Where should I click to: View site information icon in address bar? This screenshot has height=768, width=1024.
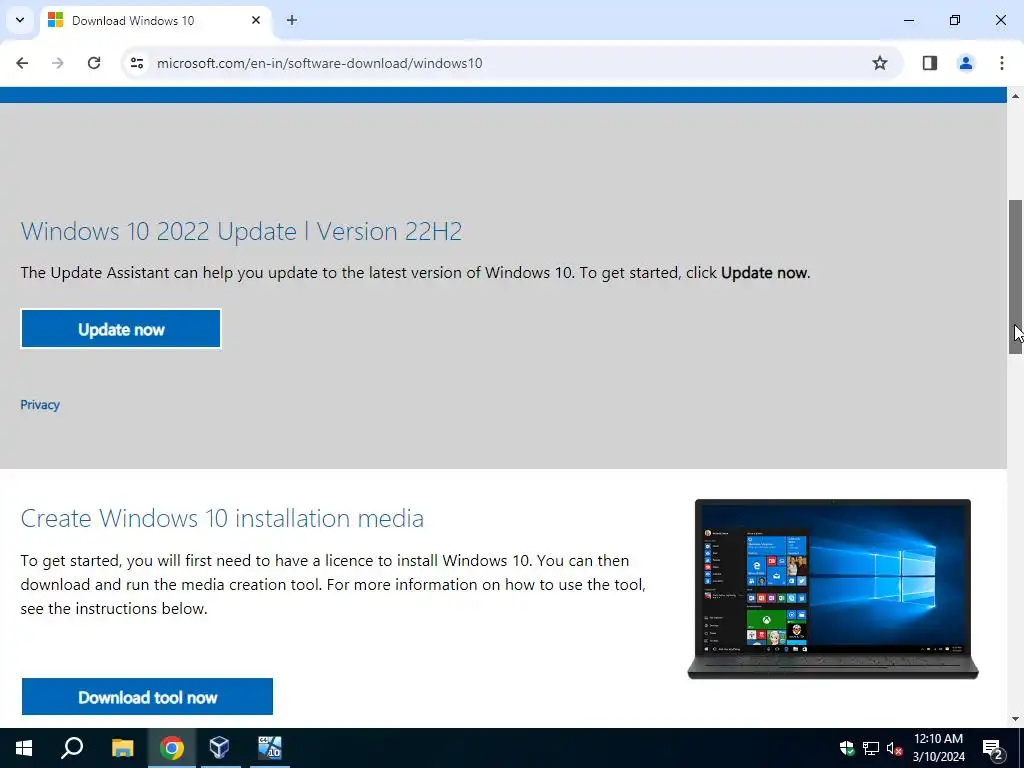click(136, 63)
